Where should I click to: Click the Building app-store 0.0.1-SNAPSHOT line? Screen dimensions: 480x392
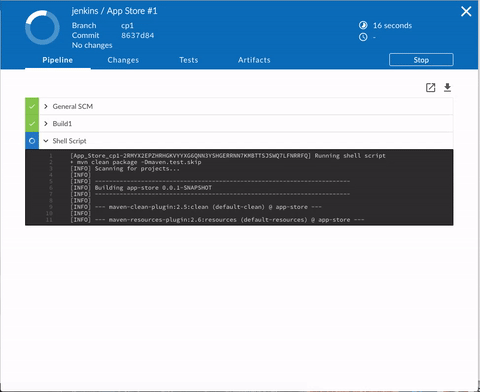(x=141, y=188)
